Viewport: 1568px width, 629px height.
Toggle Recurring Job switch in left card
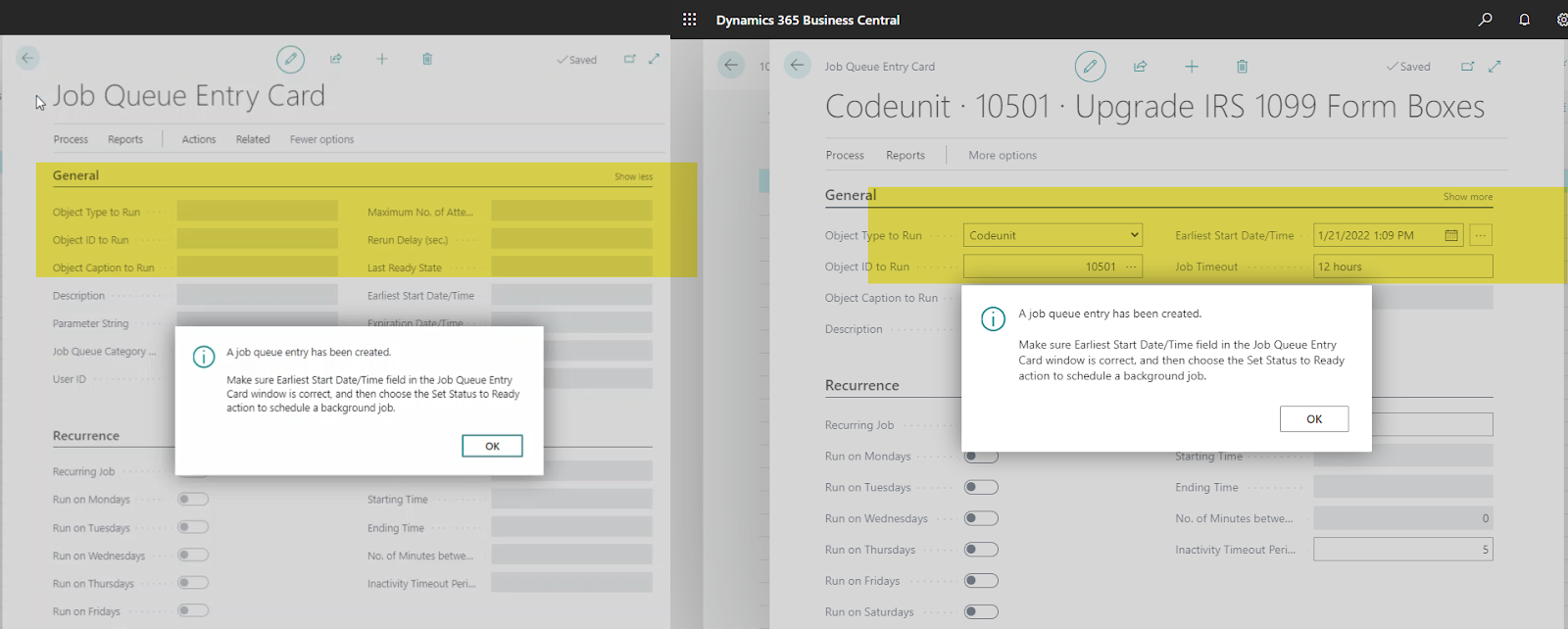pyautogui.click(x=193, y=471)
